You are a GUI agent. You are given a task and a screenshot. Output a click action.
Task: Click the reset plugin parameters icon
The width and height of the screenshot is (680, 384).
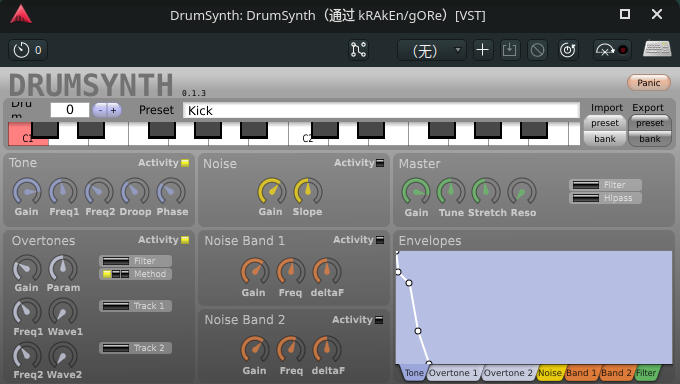click(568, 50)
